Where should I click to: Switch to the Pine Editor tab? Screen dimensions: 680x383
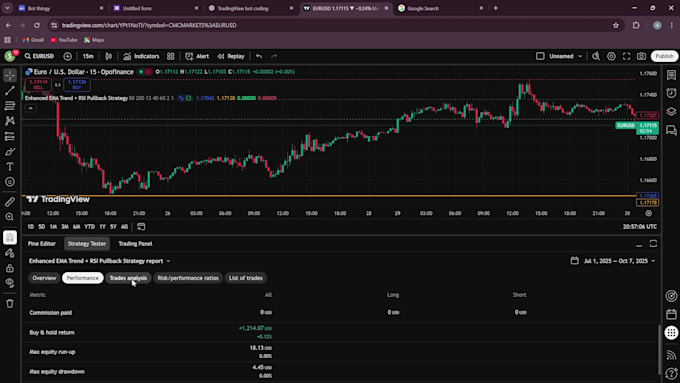[42, 244]
